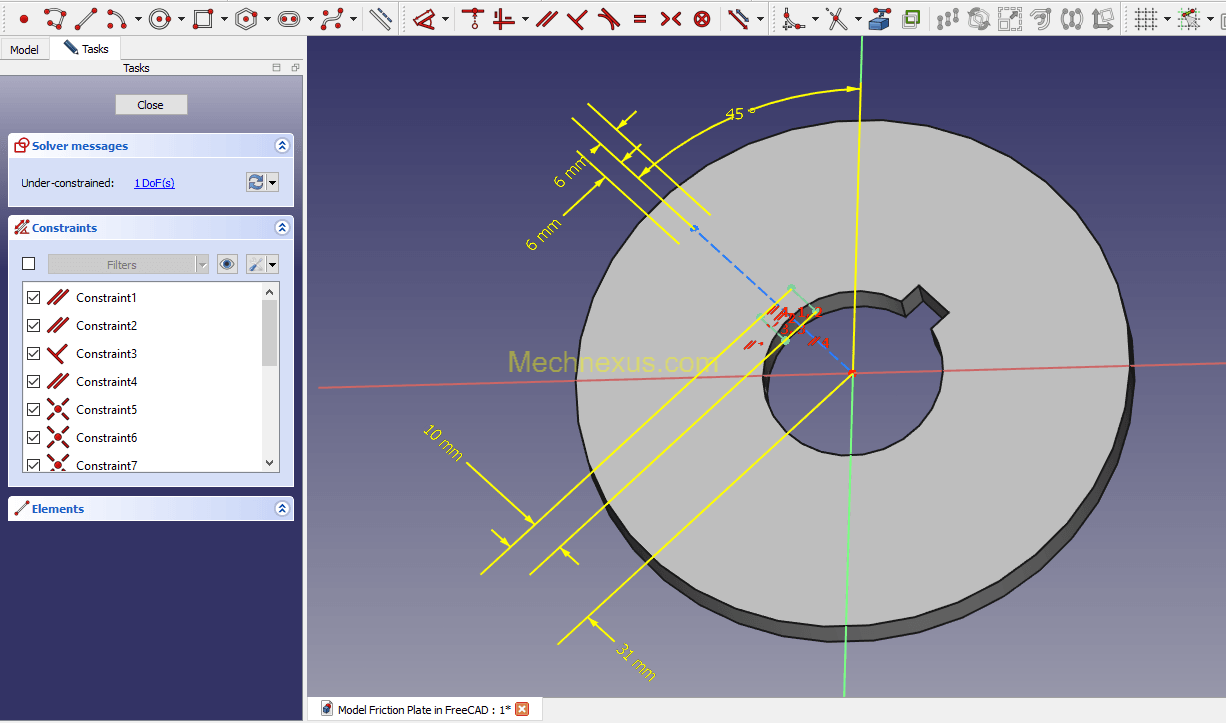The width and height of the screenshot is (1226, 723).
Task: Disable Constraint5 via its checkbox
Action: 33,410
